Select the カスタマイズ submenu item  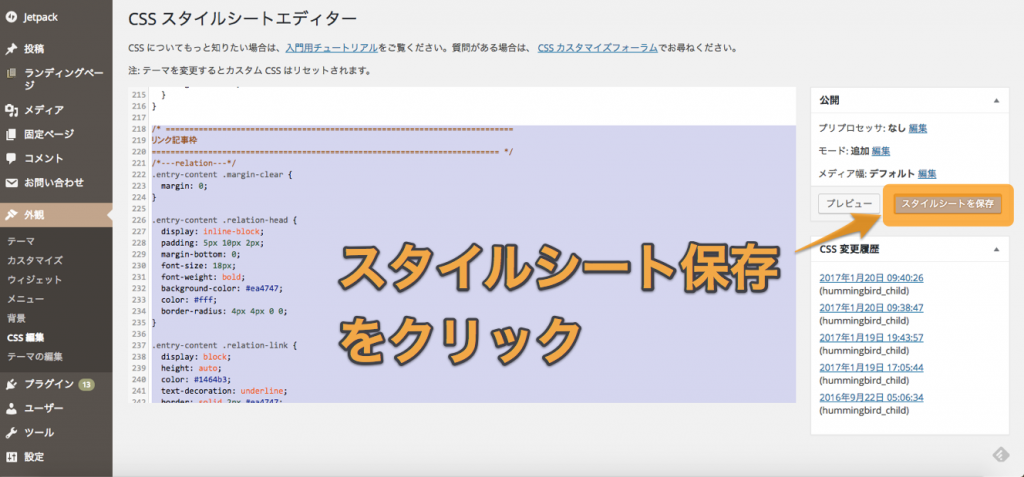click(35, 260)
